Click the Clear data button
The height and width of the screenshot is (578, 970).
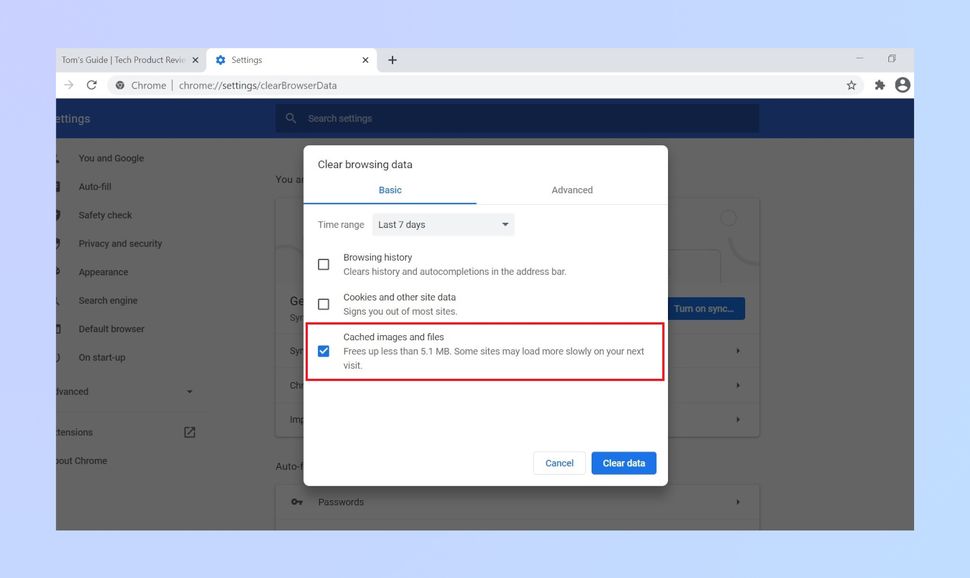[x=623, y=462]
